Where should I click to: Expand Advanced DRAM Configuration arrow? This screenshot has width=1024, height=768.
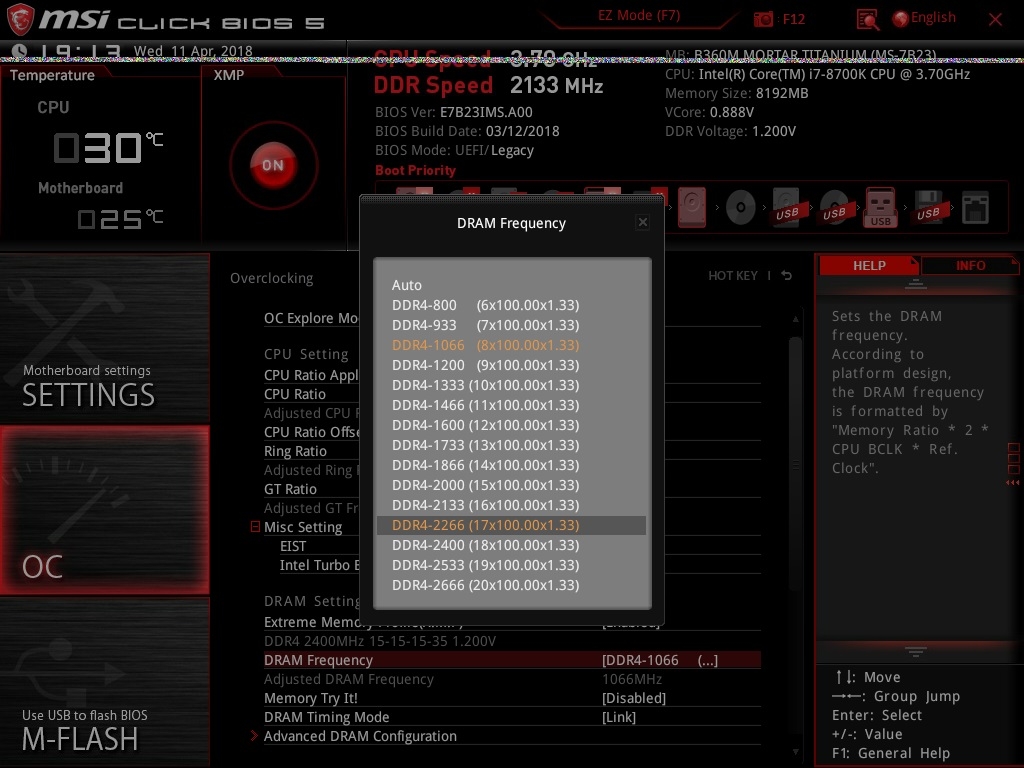[255, 736]
